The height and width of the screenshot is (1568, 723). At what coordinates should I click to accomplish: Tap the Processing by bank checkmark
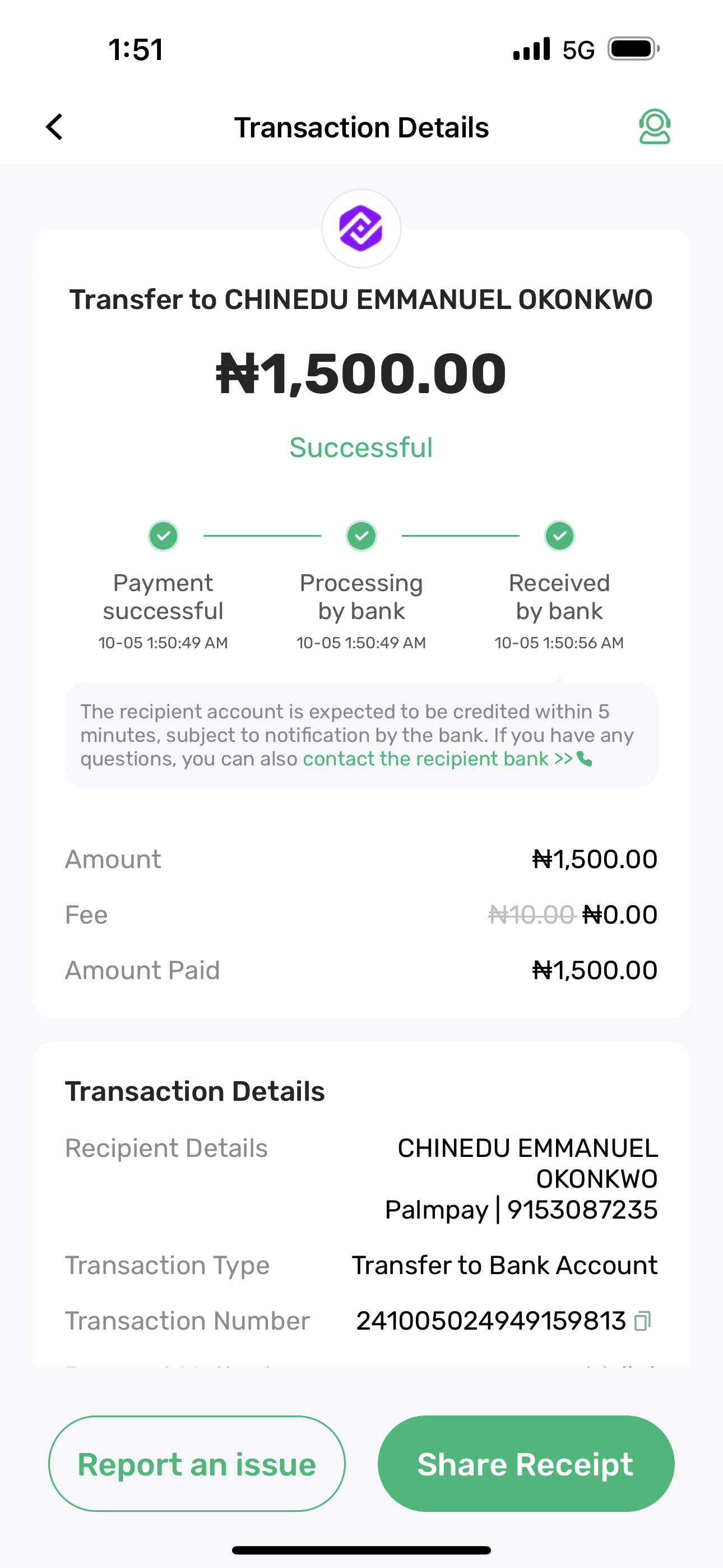pos(361,536)
